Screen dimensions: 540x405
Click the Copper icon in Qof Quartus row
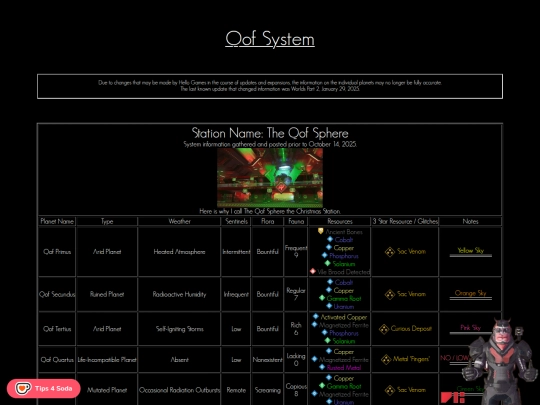coord(329,351)
